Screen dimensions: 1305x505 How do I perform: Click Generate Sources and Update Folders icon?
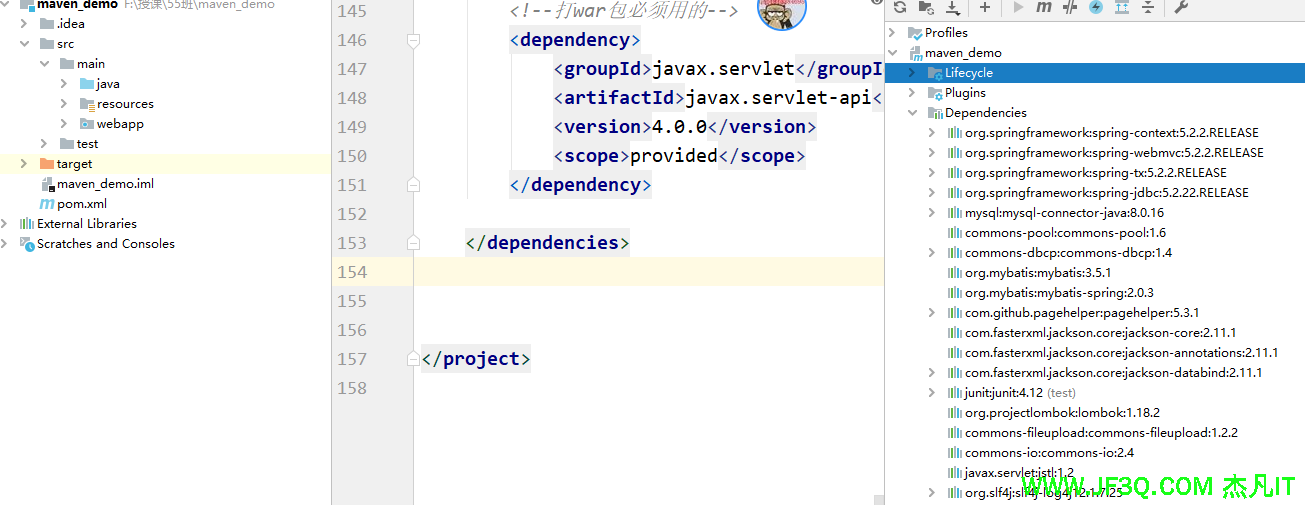click(x=926, y=8)
